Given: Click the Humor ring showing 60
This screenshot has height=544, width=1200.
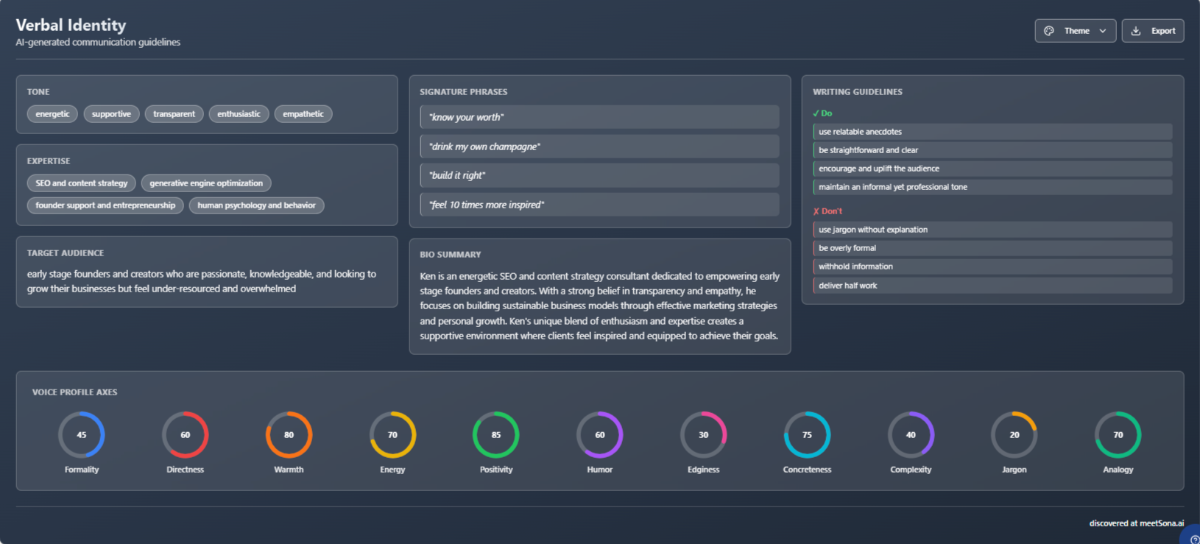Looking at the screenshot, I should point(600,435).
